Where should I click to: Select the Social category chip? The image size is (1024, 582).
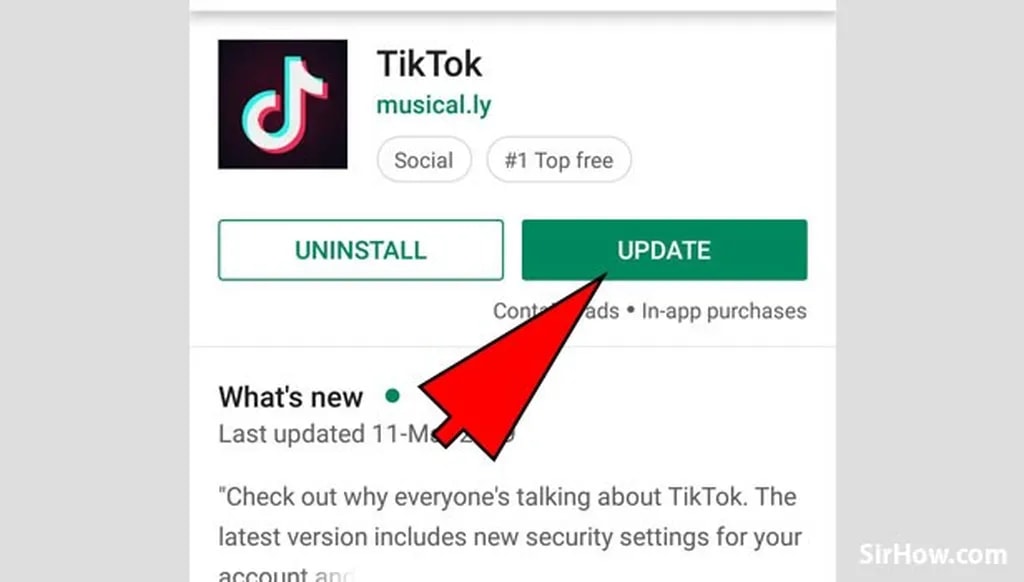pyautogui.click(x=424, y=160)
